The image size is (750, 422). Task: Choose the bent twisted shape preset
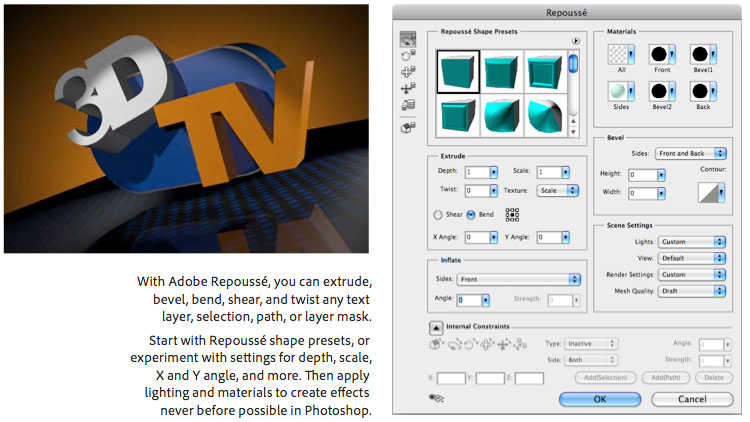tap(544, 115)
